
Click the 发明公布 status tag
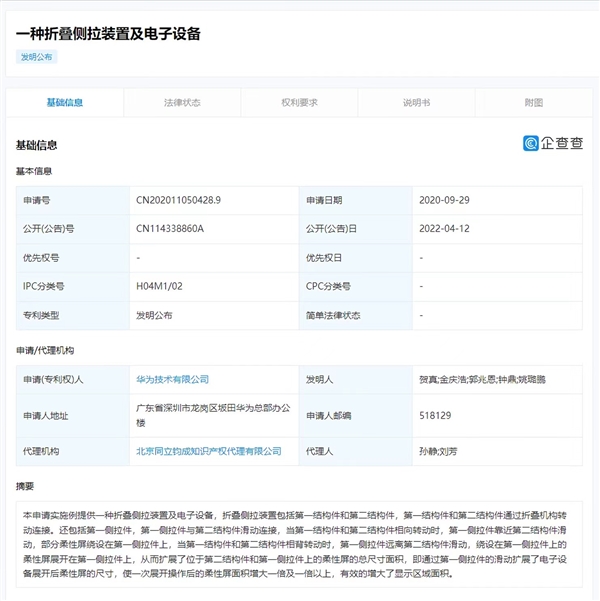[39, 57]
